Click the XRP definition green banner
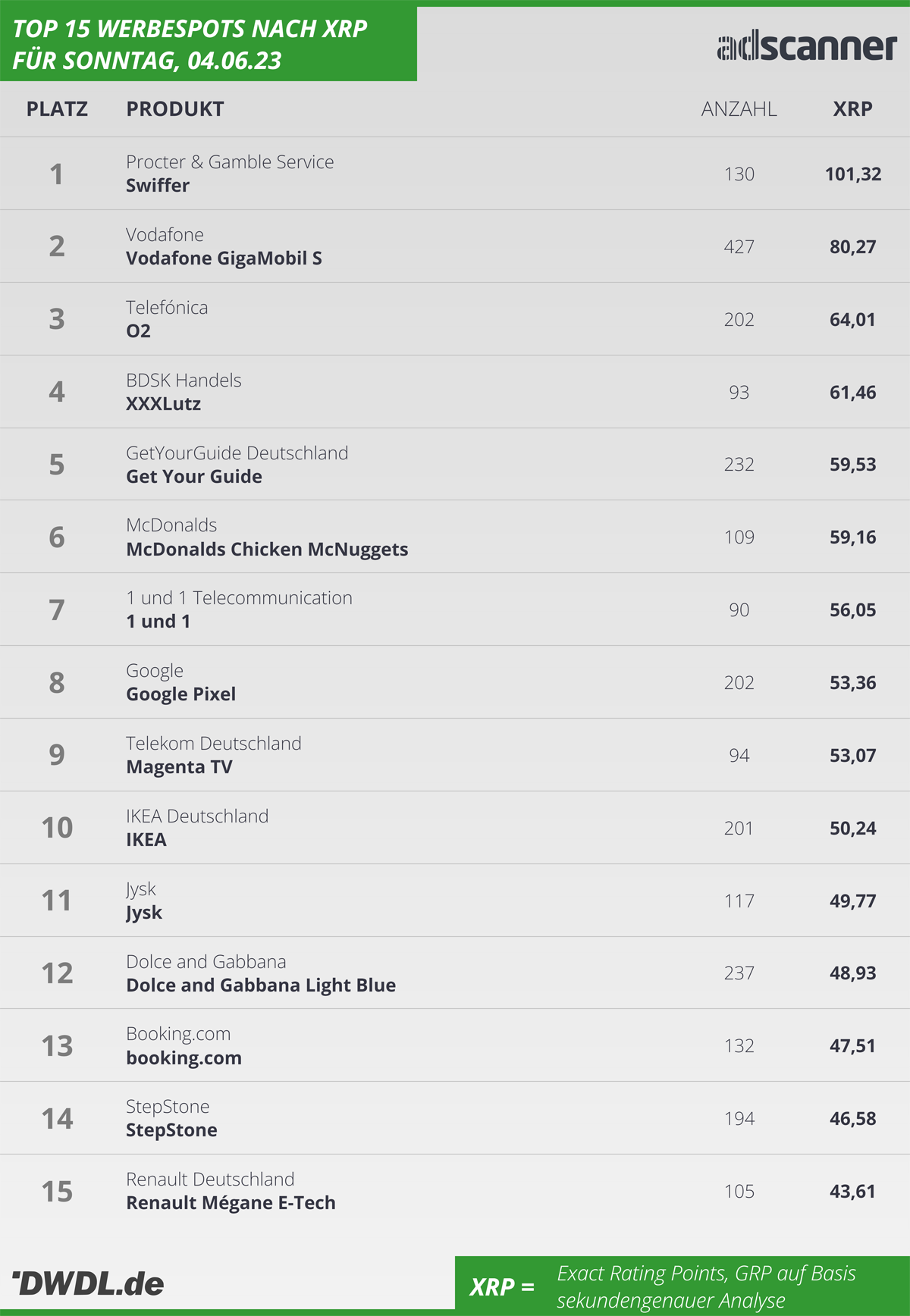Viewport: 910px width, 1316px height. pos(682,1286)
